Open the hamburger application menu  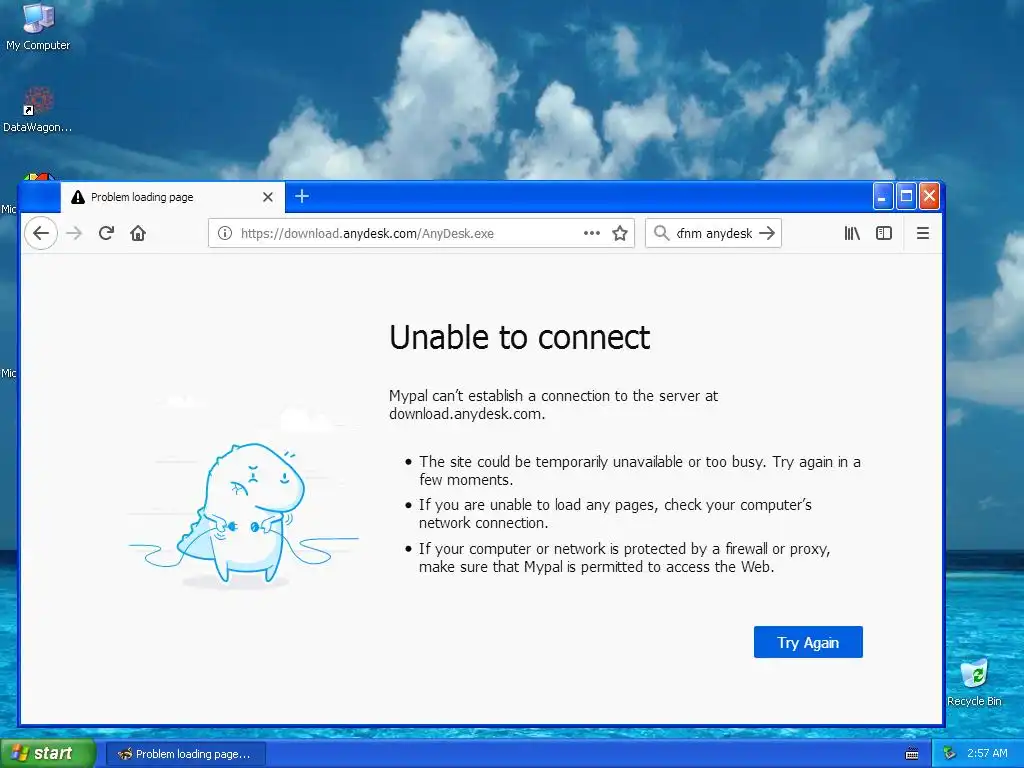click(x=923, y=233)
